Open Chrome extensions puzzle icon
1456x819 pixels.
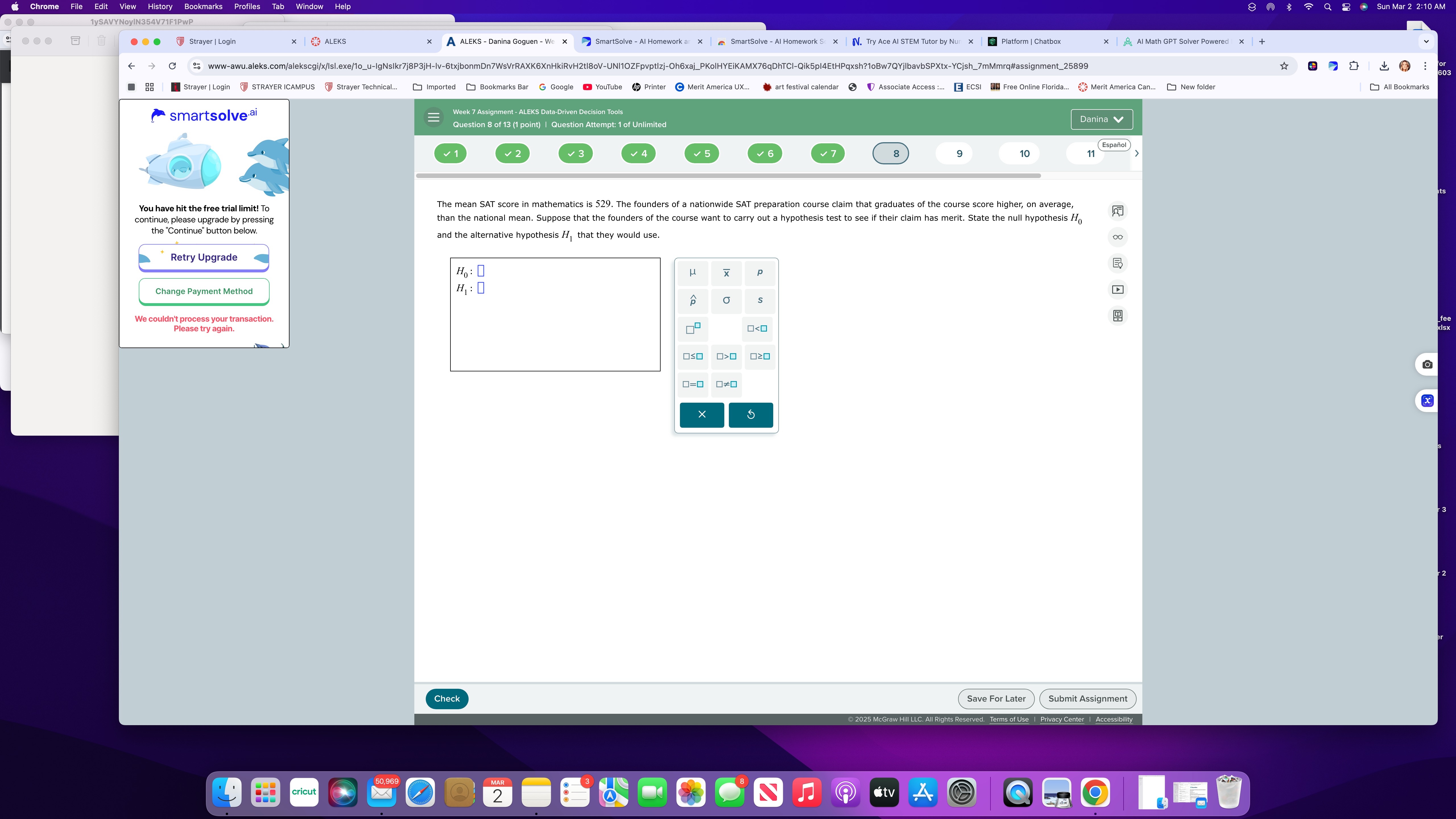pyautogui.click(x=1354, y=66)
